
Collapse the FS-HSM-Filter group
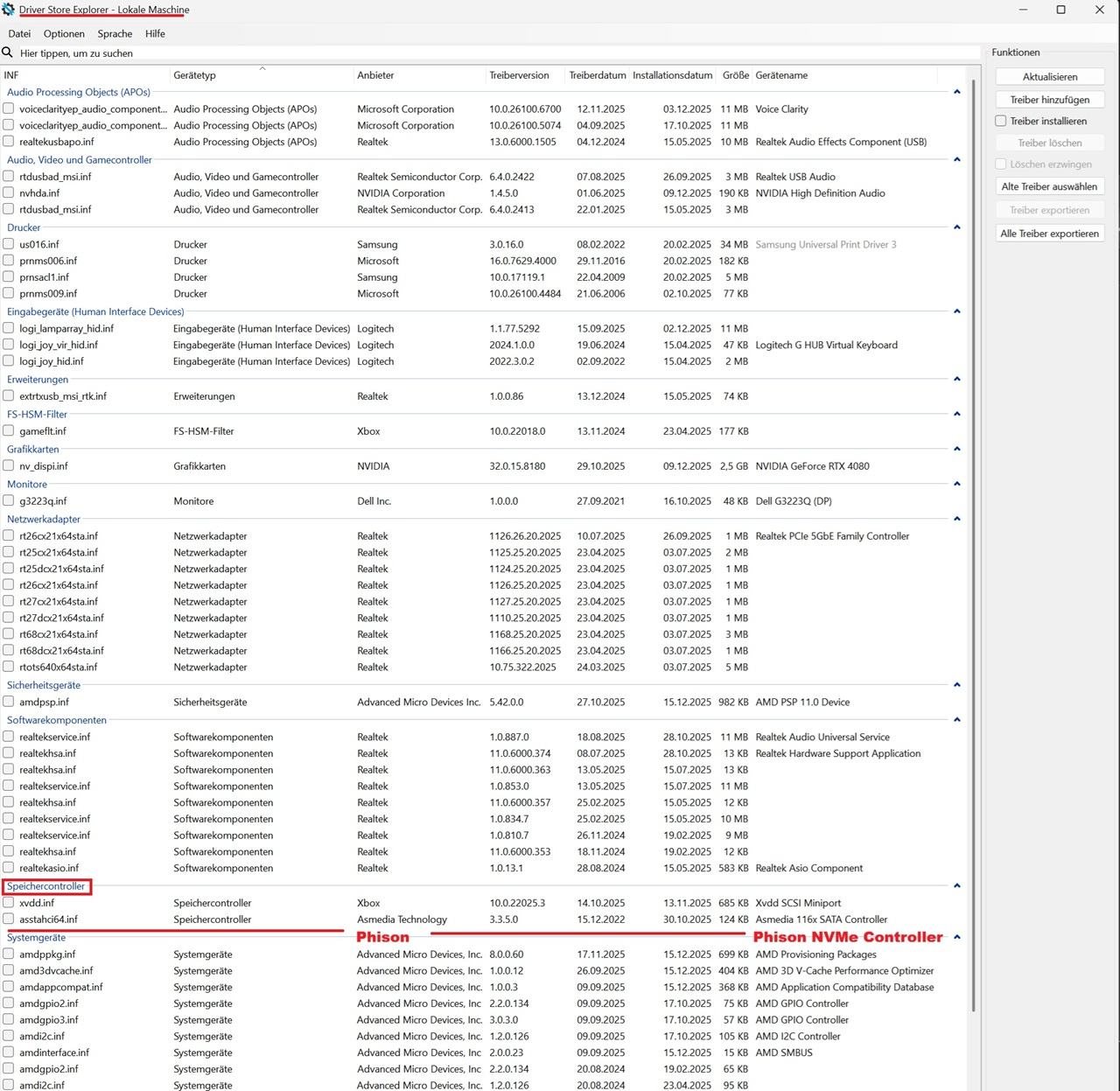coord(956,414)
